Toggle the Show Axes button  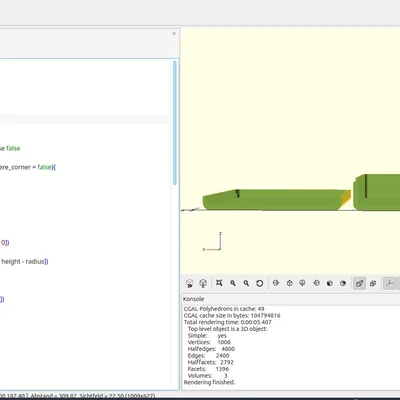coord(389,283)
